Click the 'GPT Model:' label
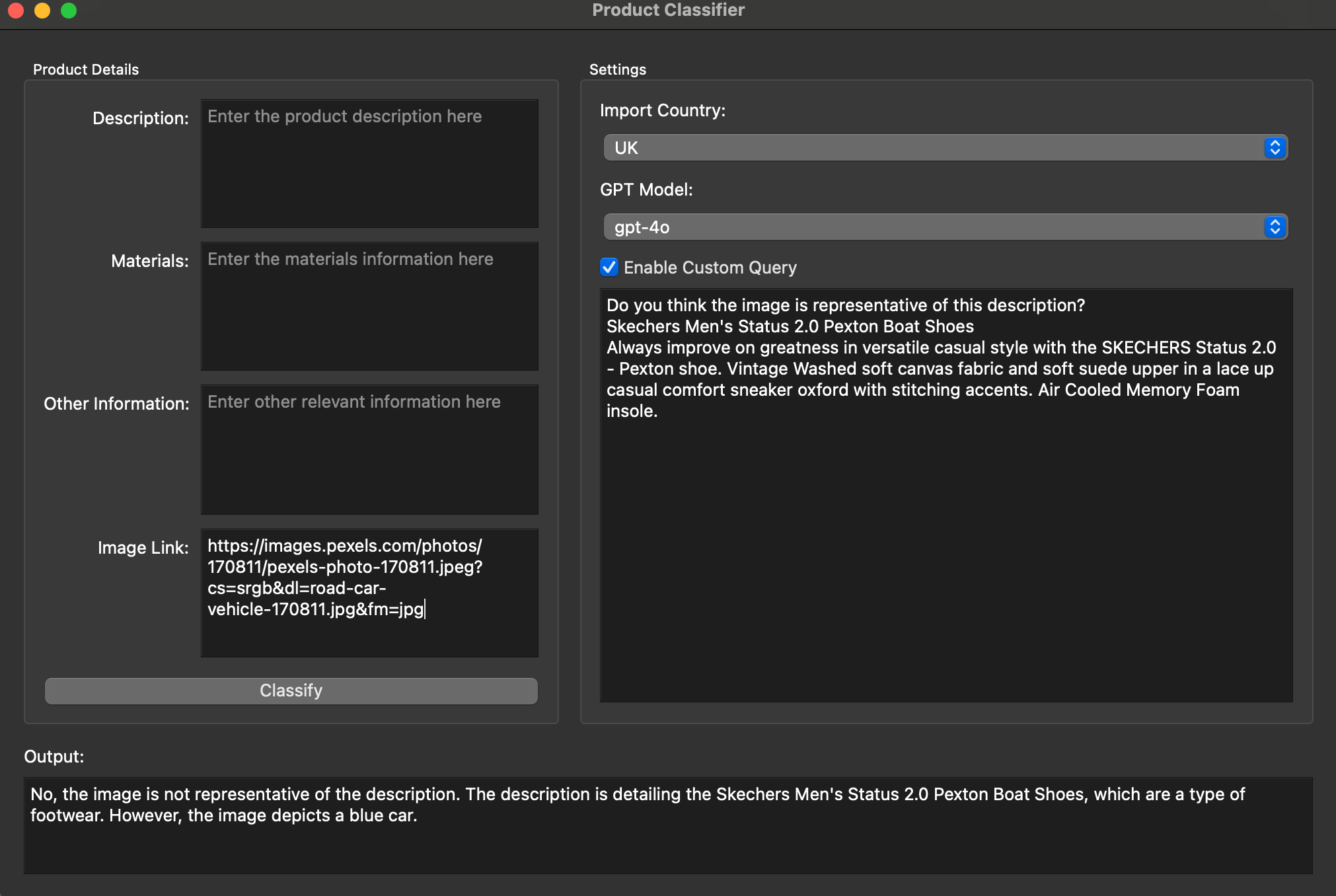Viewport: 1336px width, 896px height. click(646, 190)
